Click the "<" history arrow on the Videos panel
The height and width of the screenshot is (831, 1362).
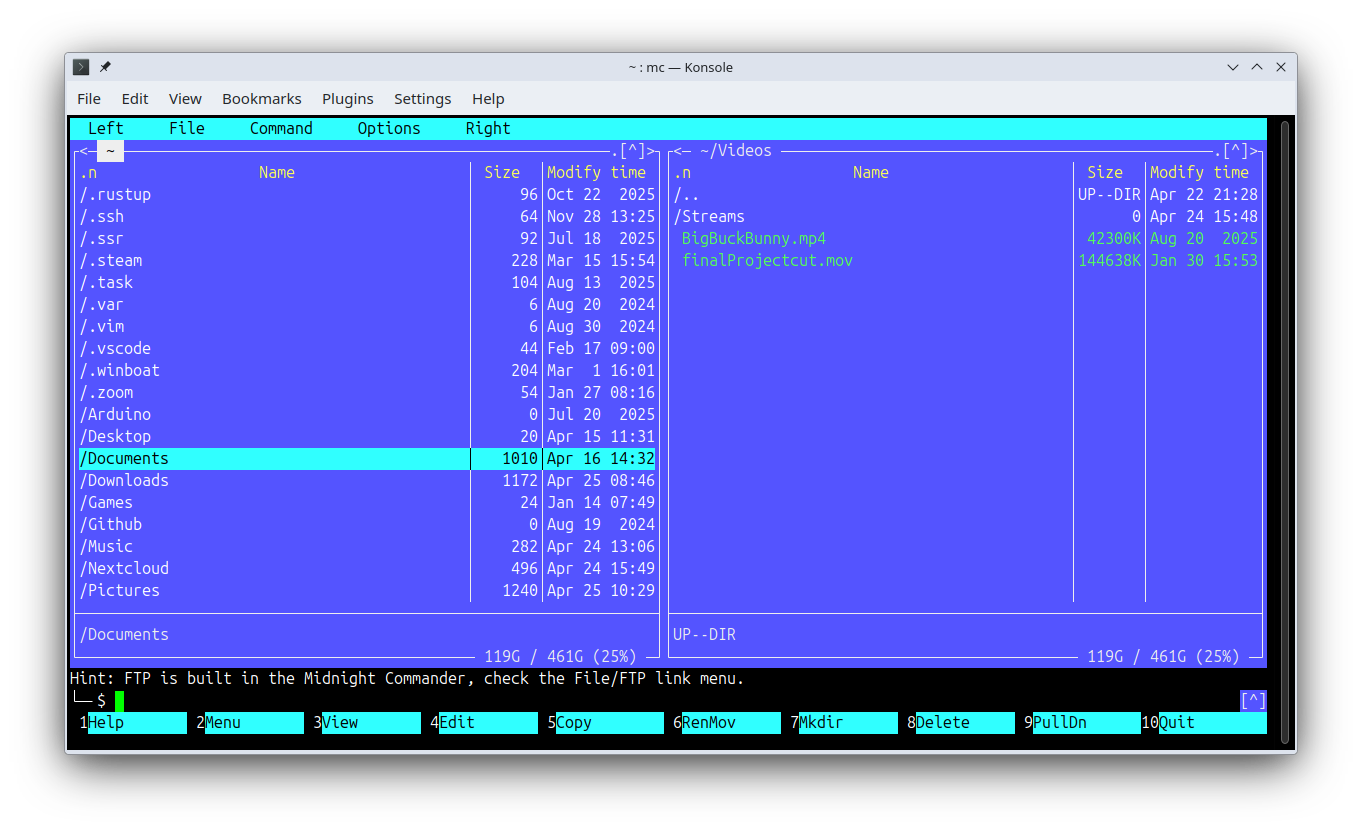click(675, 150)
